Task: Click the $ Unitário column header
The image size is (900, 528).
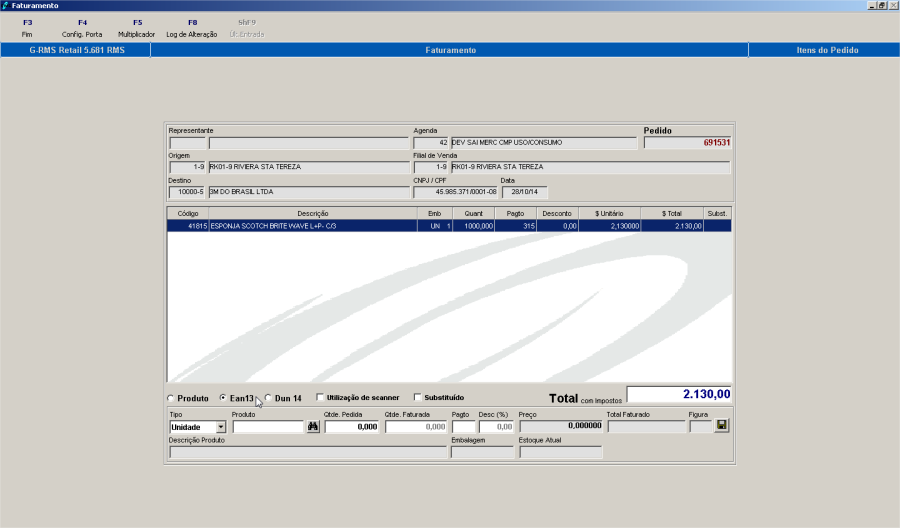Action: click(610, 213)
